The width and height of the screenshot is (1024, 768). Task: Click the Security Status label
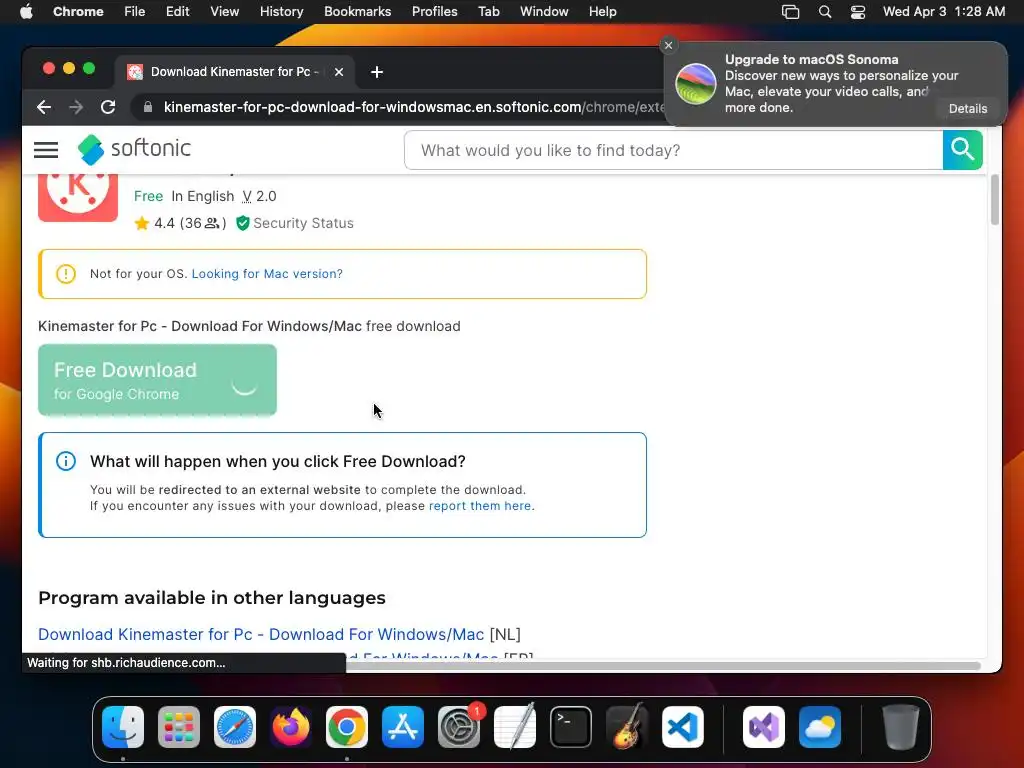[303, 223]
